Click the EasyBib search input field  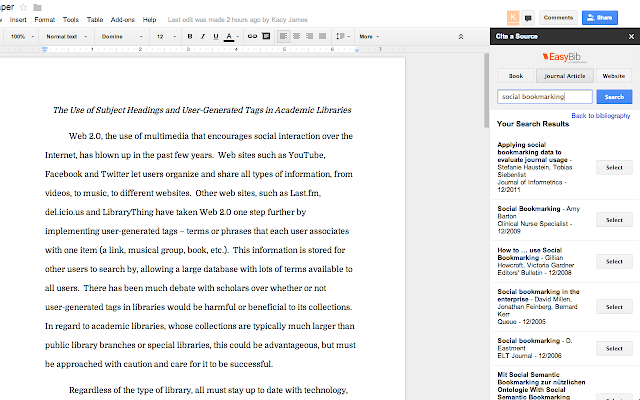tap(545, 97)
